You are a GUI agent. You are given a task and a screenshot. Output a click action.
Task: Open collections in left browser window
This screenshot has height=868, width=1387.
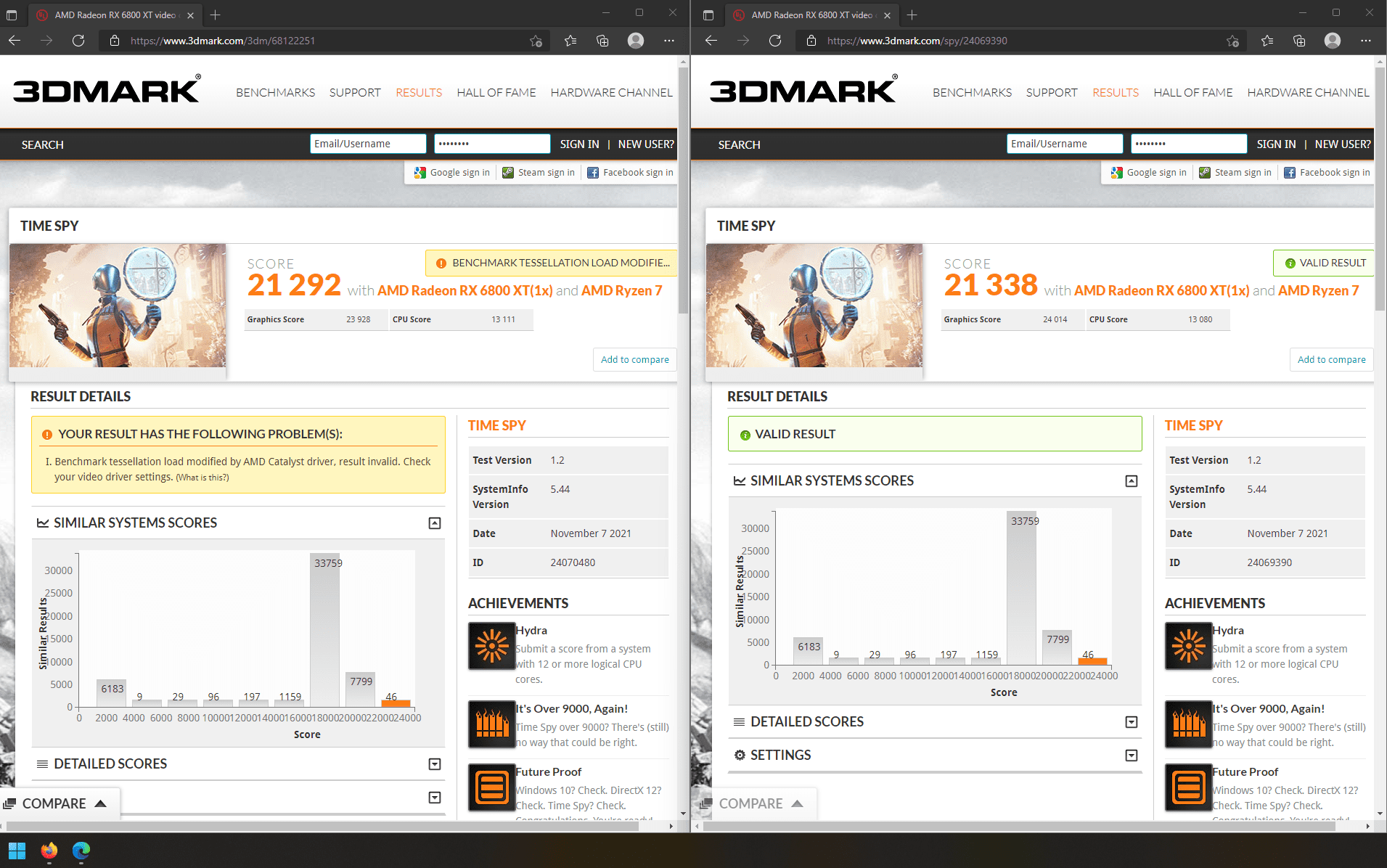pyautogui.click(x=602, y=41)
